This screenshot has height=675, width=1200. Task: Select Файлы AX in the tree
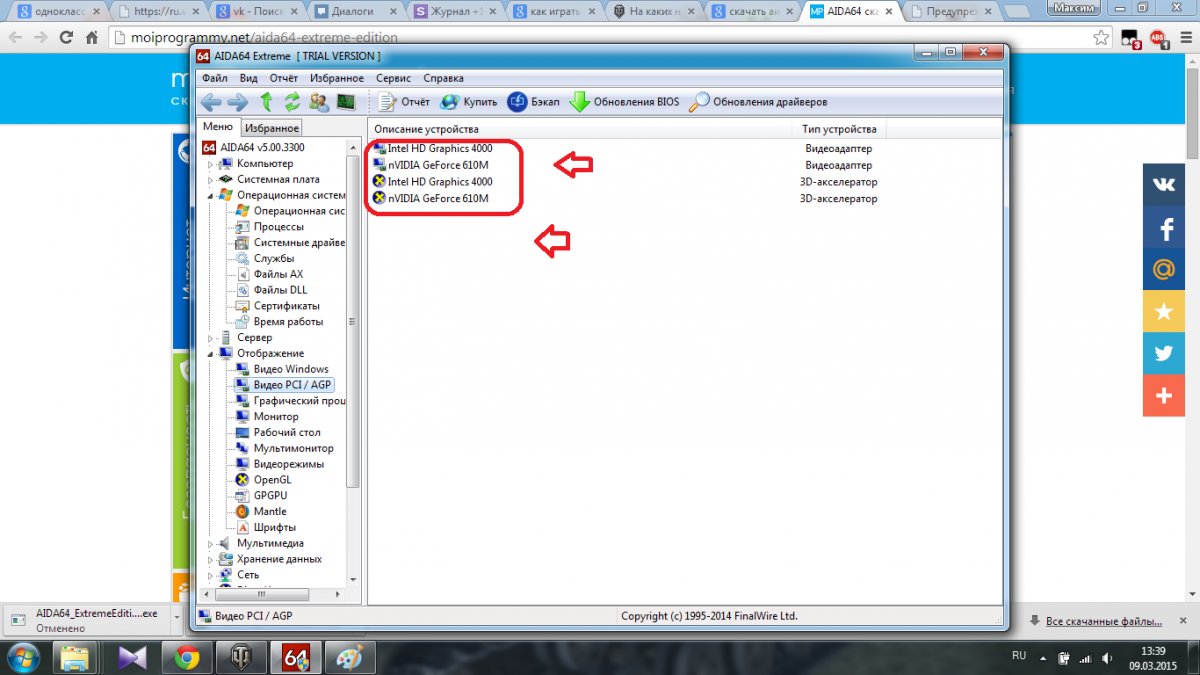click(x=278, y=274)
